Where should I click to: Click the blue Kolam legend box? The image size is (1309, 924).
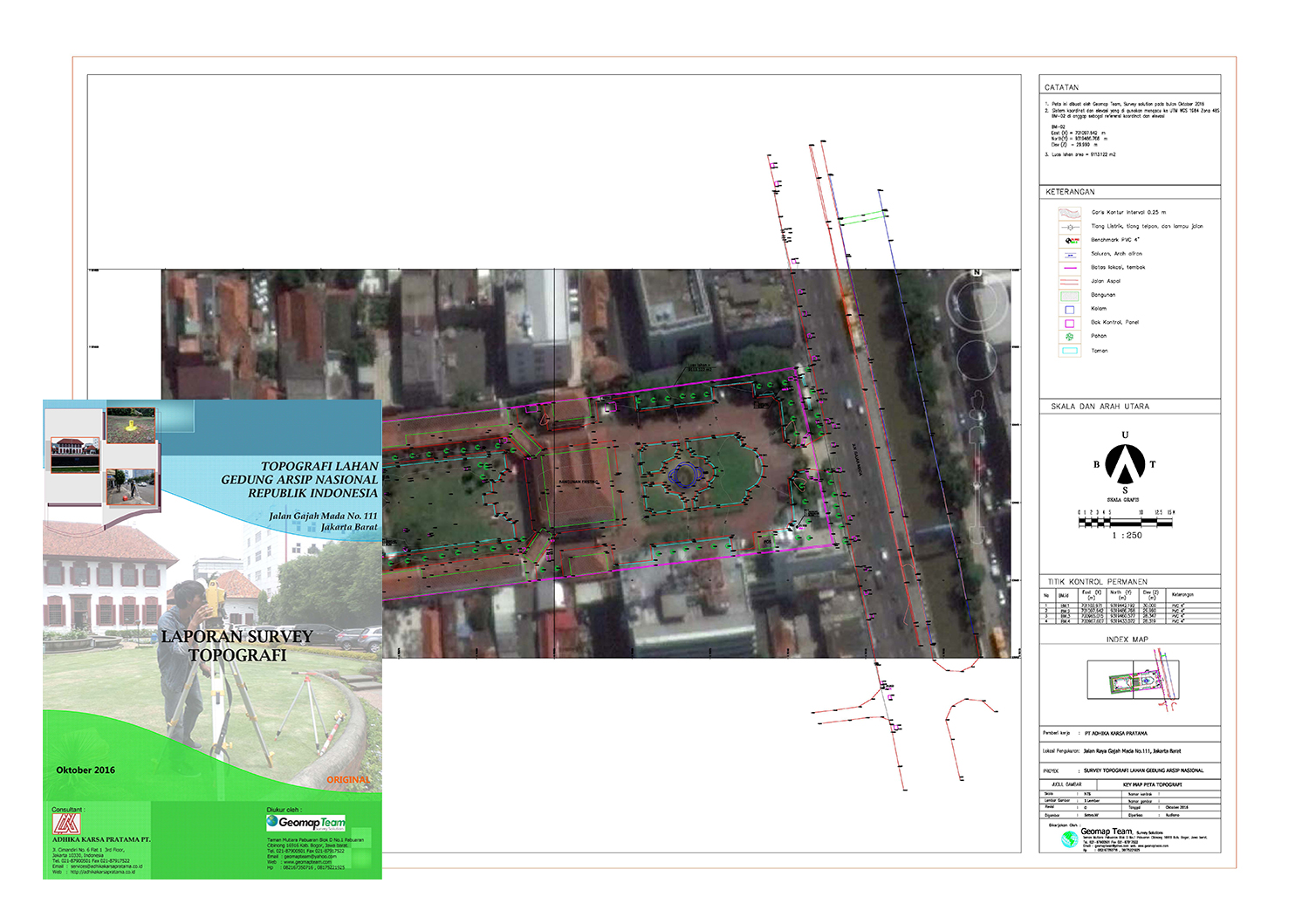(1069, 309)
